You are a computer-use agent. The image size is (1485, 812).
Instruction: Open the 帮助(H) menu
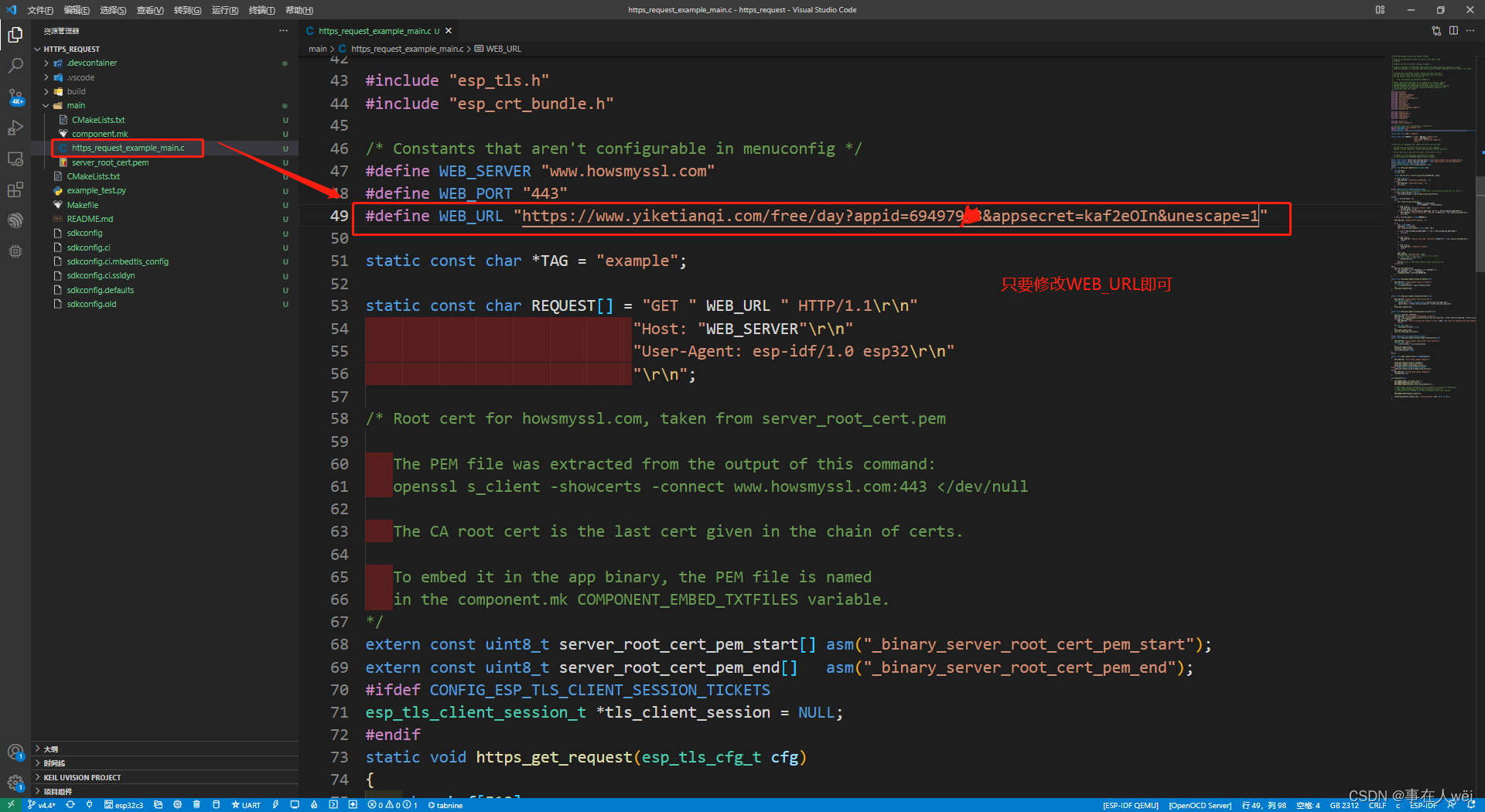[x=299, y=10]
